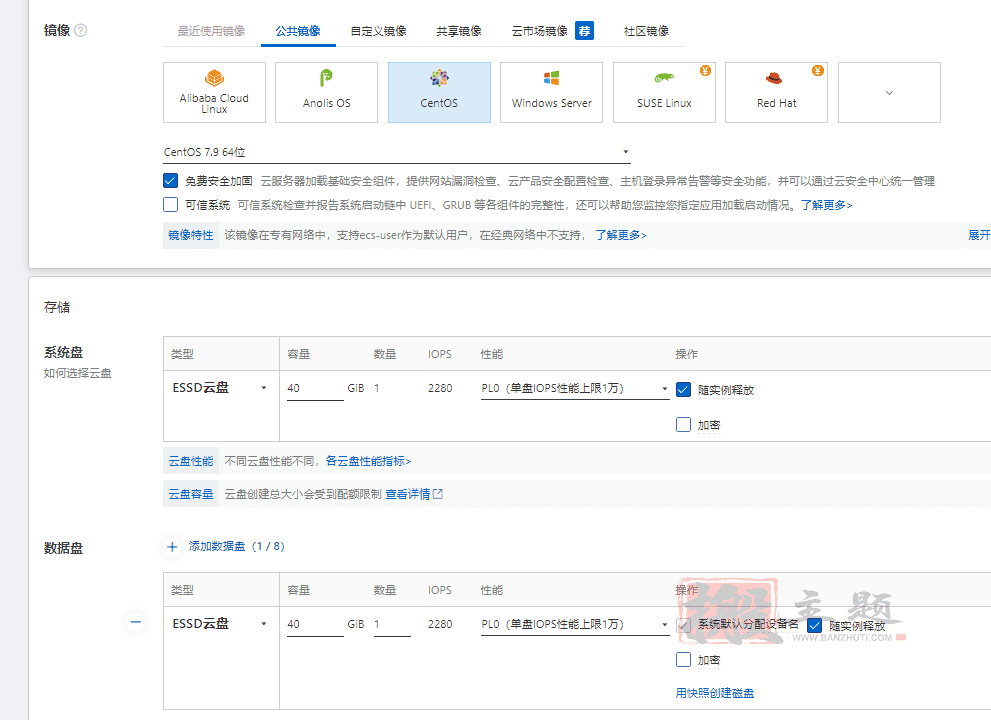Enable data disk 加密 checkbox
The height and width of the screenshot is (720, 991).
tap(683, 659)
